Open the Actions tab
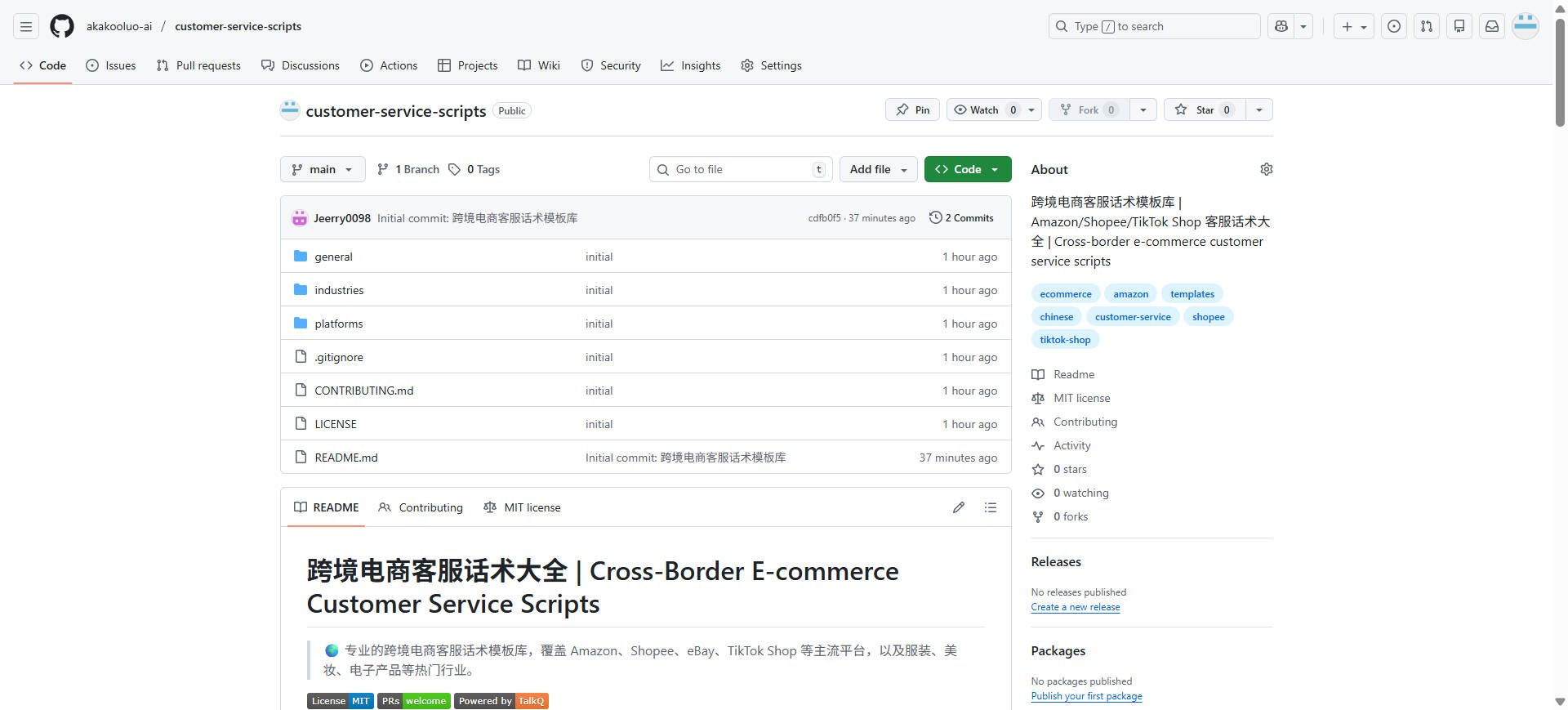The height and width of the screenshot is (710, 1568). click(x=389, y=65)
